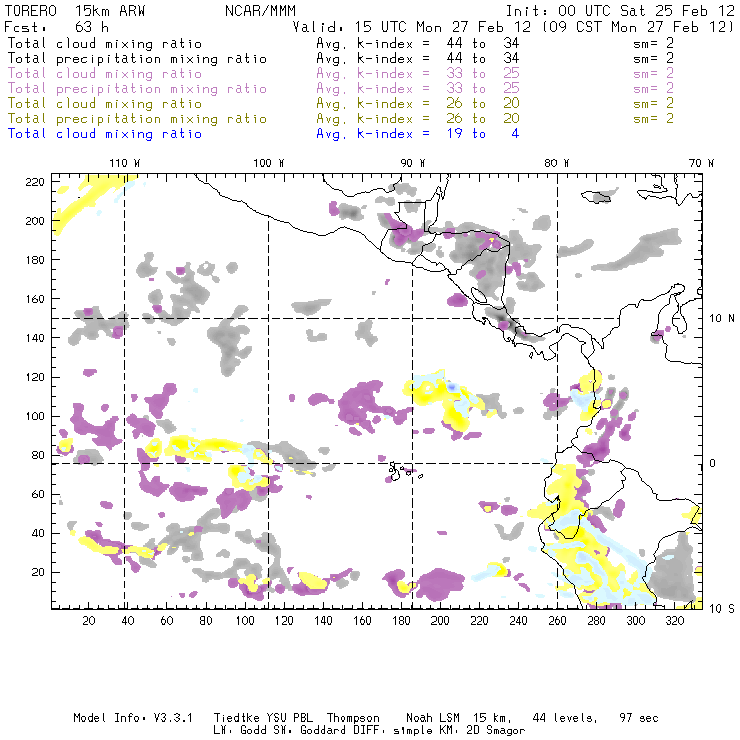Click the "20" tick label on the horizontal axis
The width and height of the screenshot is (740, 740).
coord(89,621)
